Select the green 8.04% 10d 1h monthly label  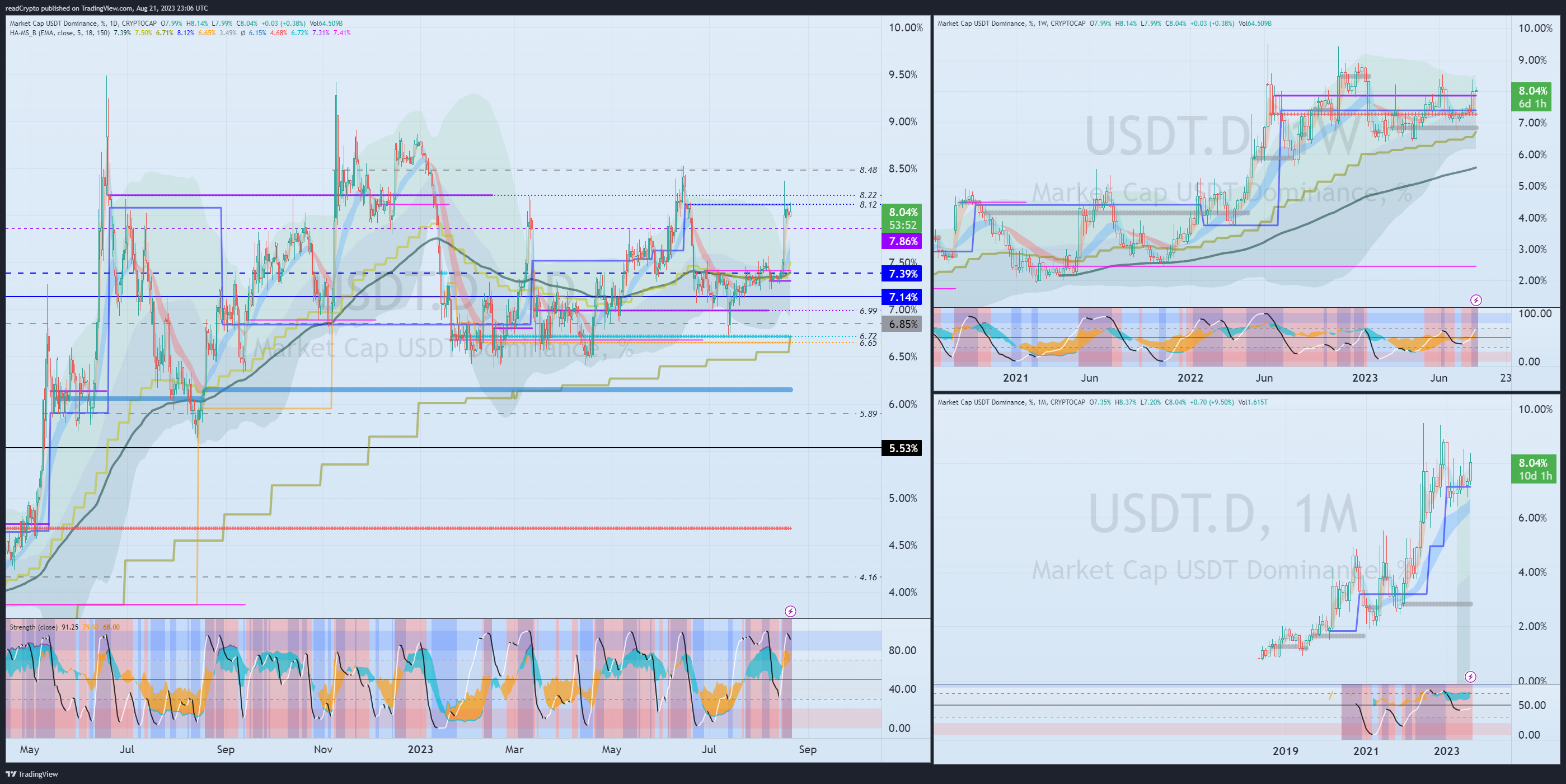pos(1535,469)
